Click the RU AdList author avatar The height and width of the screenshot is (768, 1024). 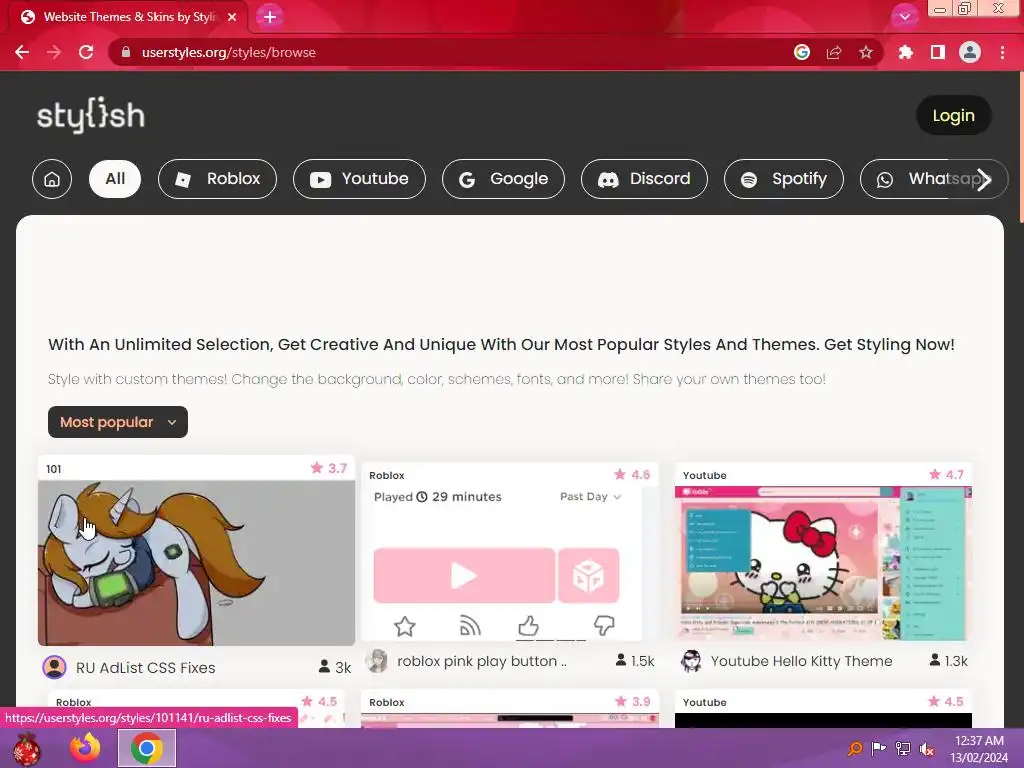[54, 667]
